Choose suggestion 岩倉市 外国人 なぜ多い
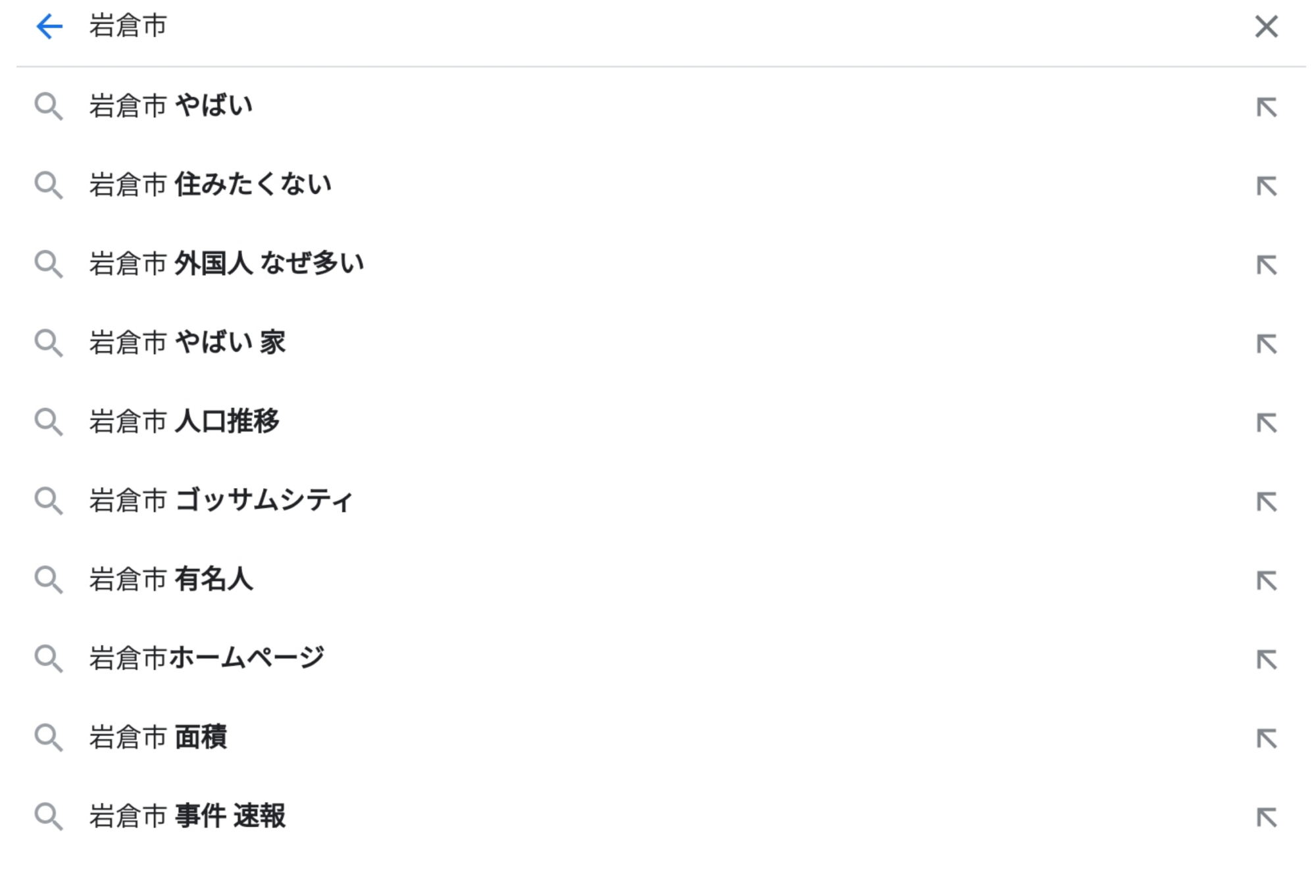Image resolution: width=1316 pixels, height=896 pixels. point(226,264)
